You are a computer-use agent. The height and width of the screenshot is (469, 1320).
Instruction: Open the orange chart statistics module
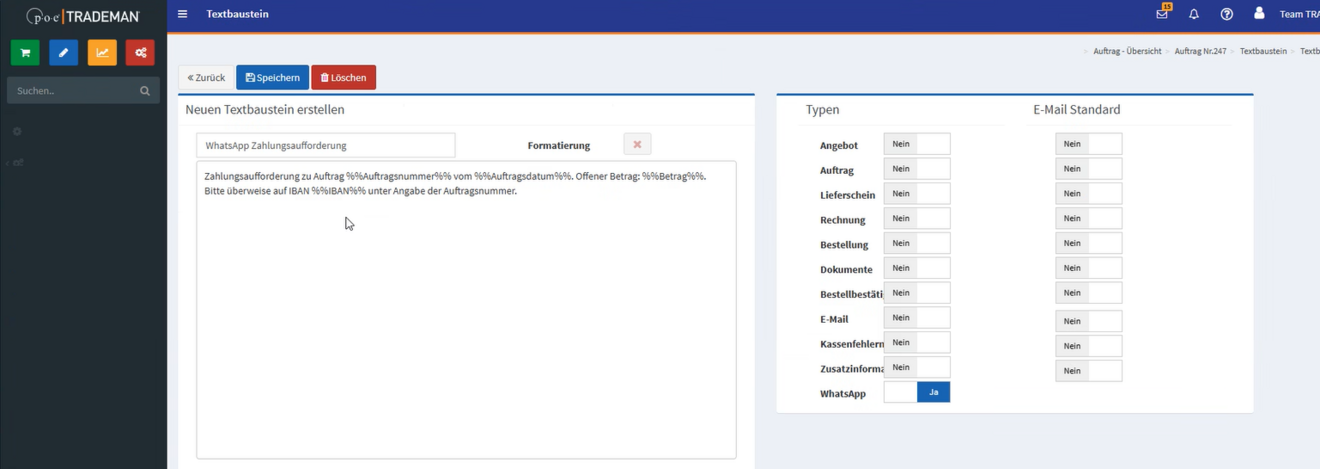(x=102, y=52)
